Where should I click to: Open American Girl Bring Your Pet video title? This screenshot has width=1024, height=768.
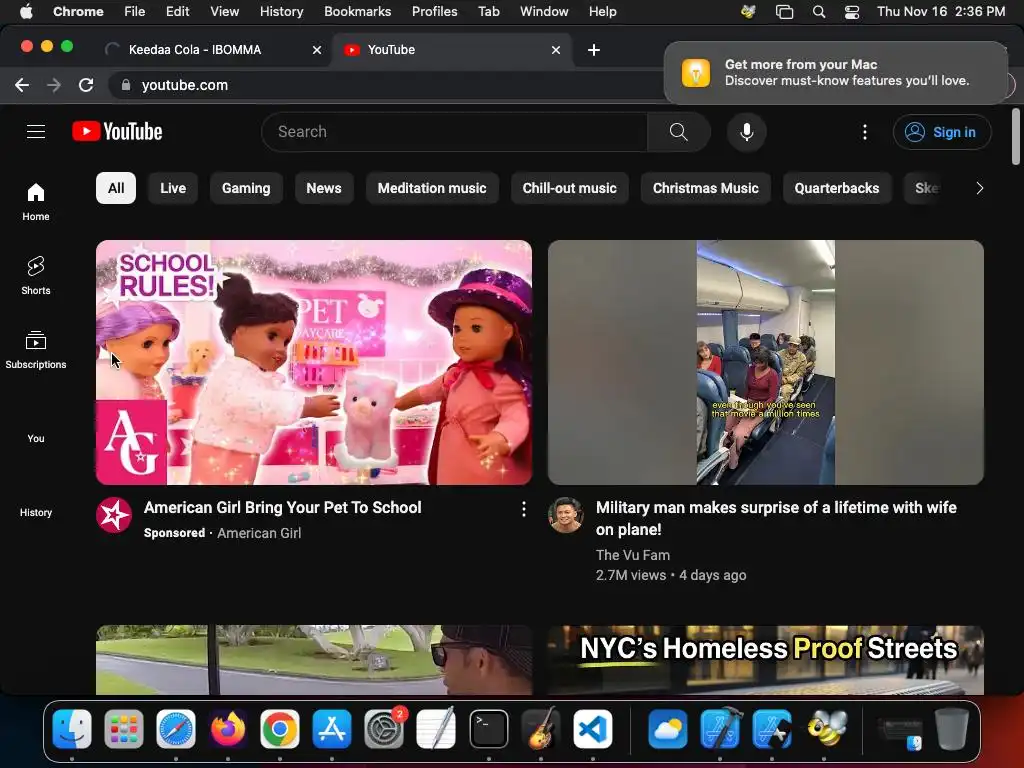[283, 507]
